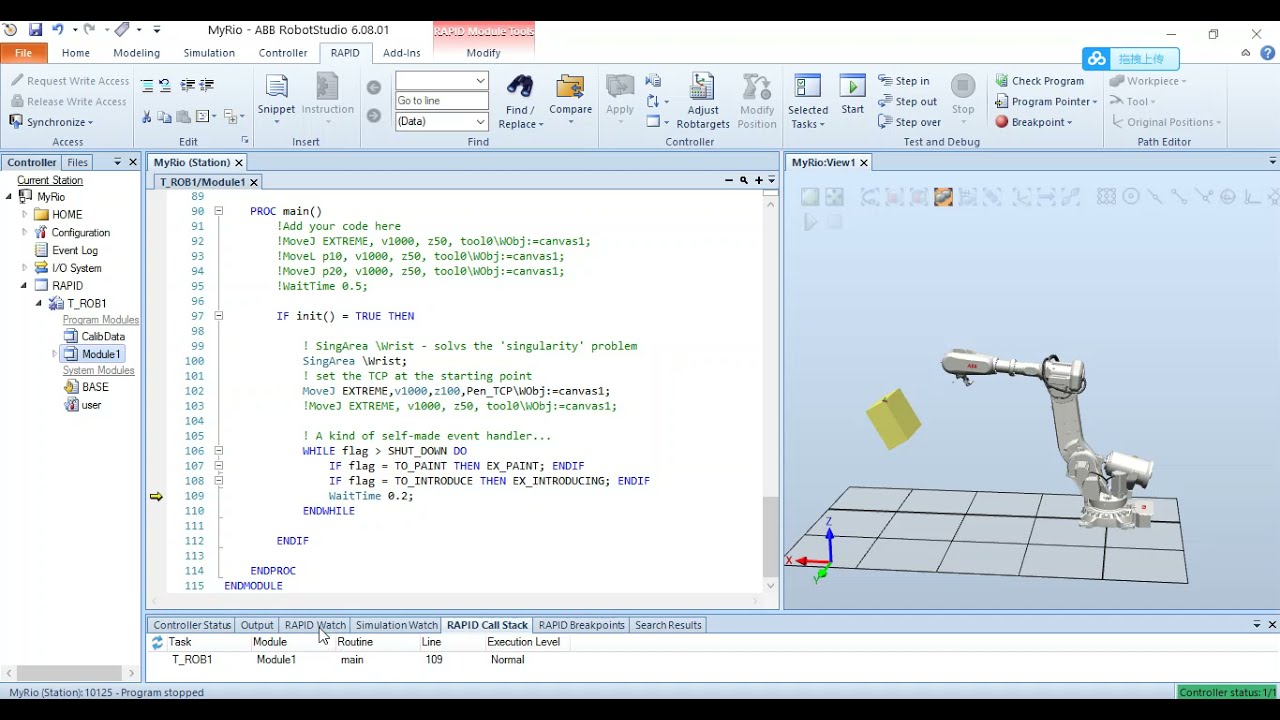Click the uncomment lines icon
The image size is (1280, 720).
tap(165, 86)
